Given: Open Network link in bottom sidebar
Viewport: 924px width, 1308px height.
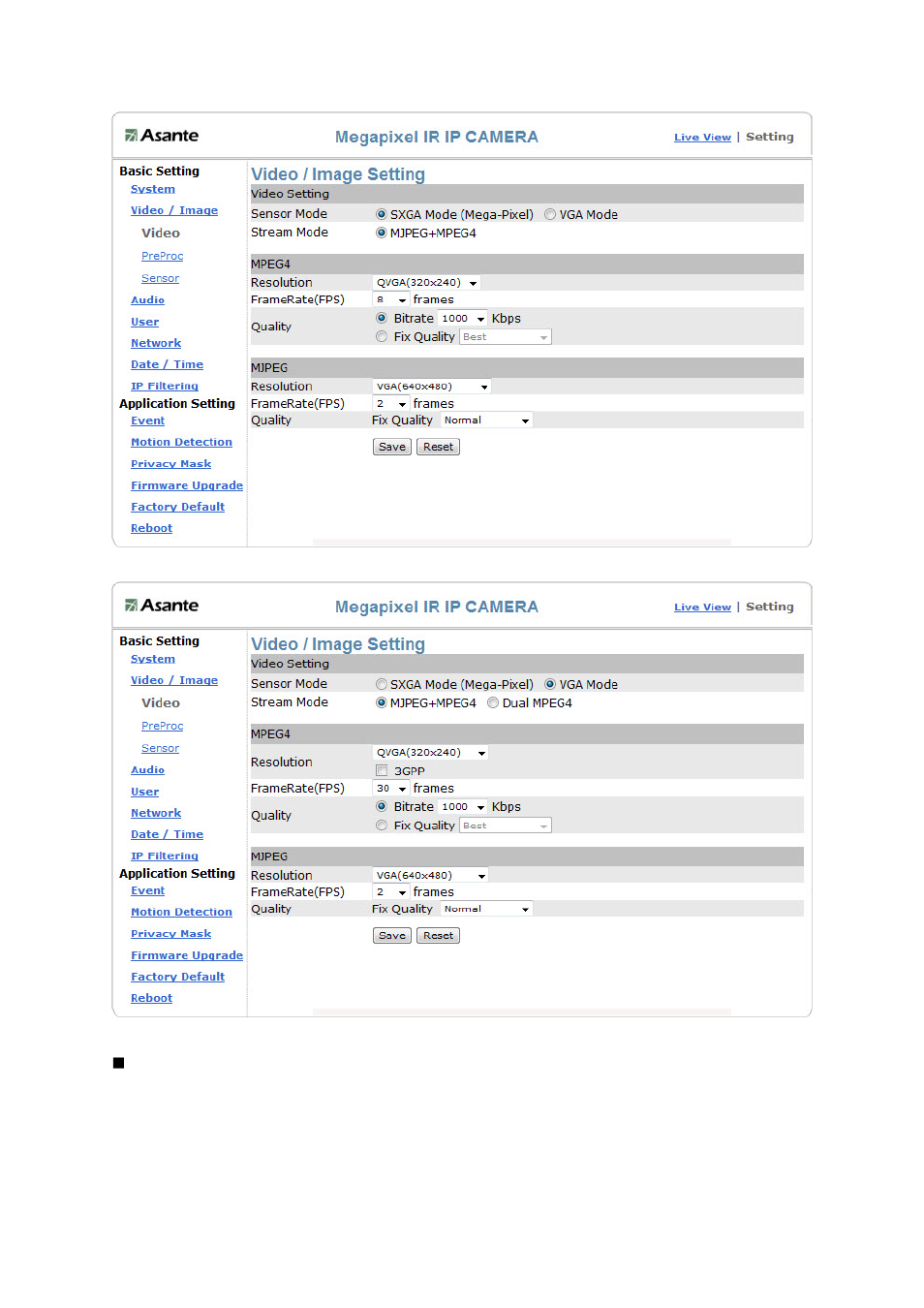Looking at the screenshot, I should click(x=156, y=813).
